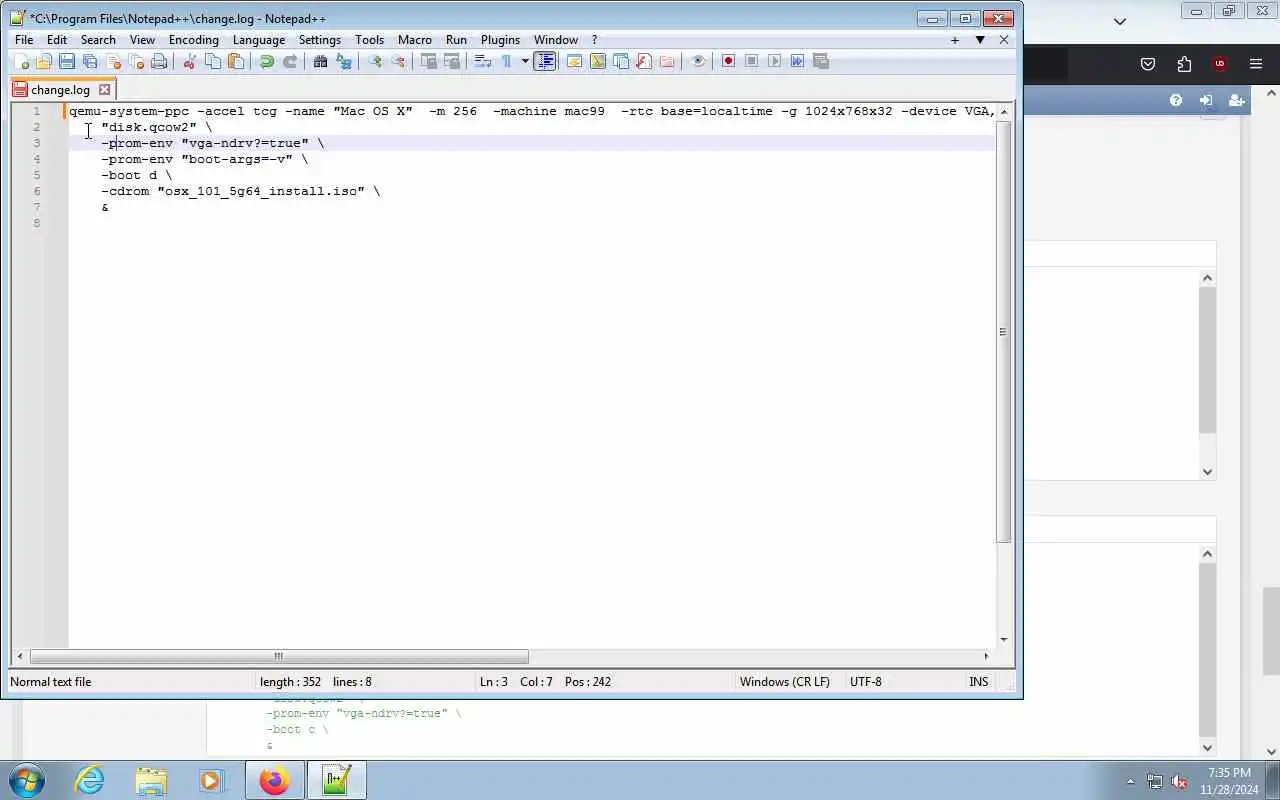1280x800 pixels.
Task: Toggle synchronize vertical scrolling
Action: coord(428,61)
